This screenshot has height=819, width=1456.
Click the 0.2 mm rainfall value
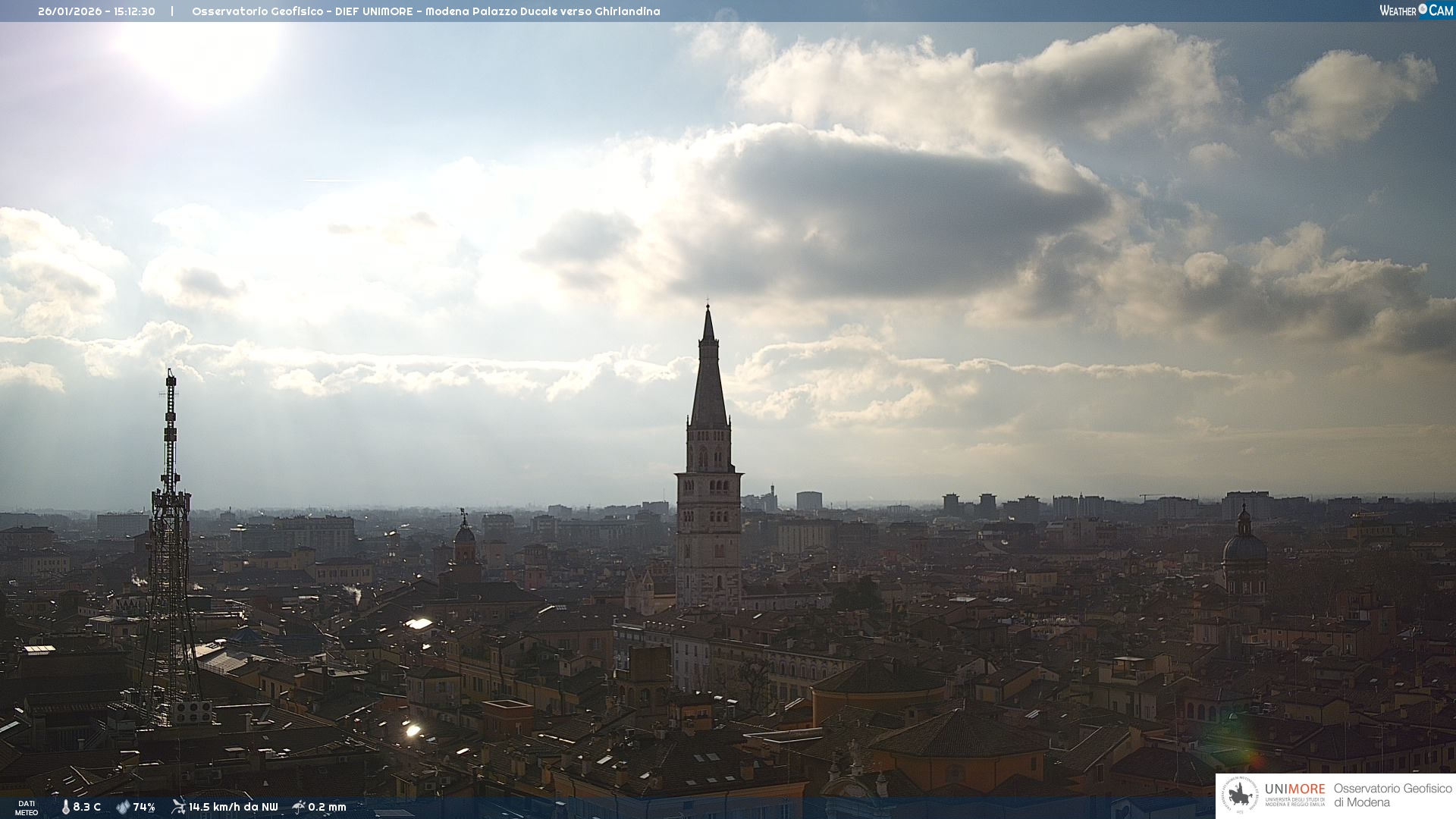[x=327, y=807]
